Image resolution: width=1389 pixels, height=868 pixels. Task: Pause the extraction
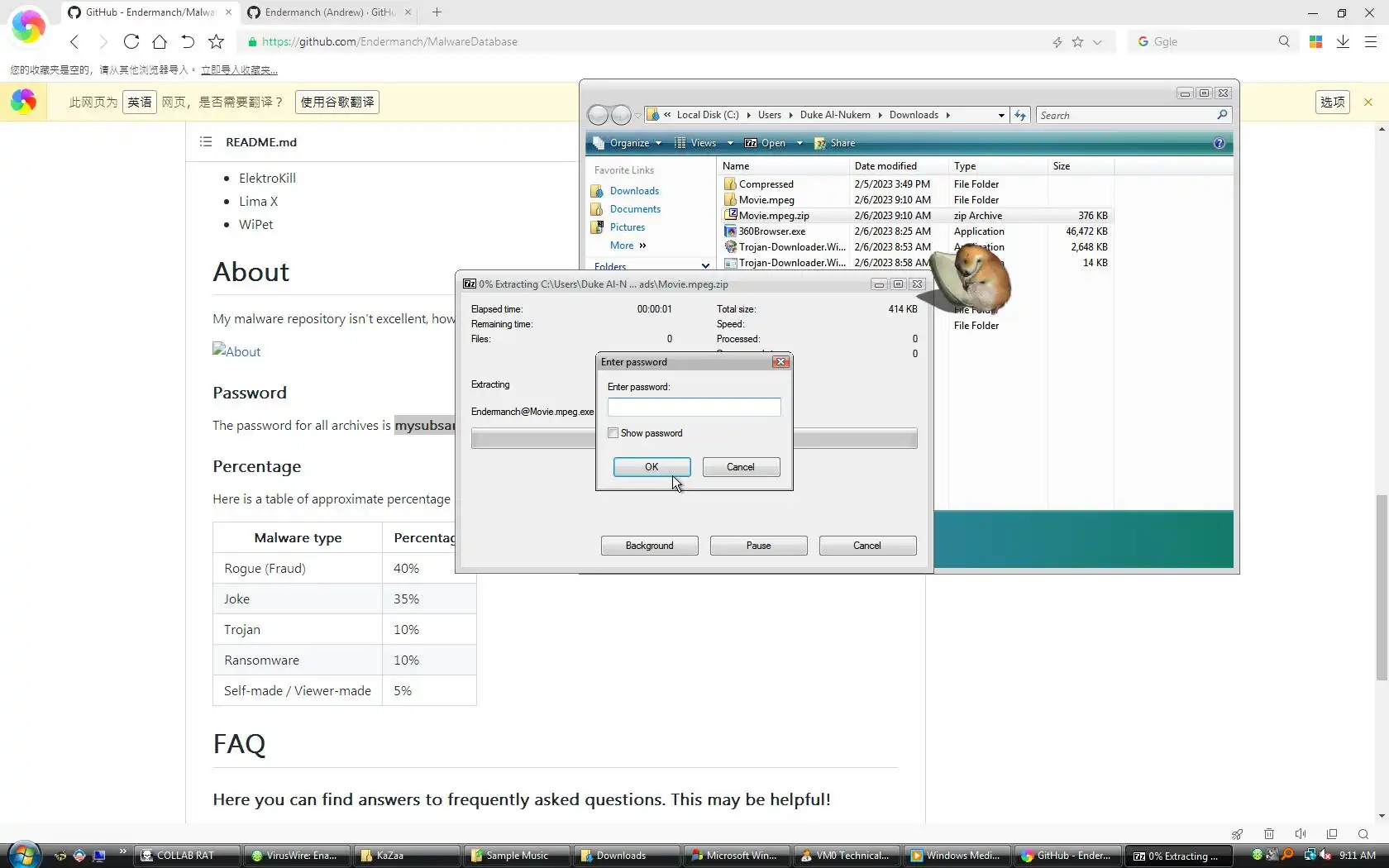(x=758, y=546)
